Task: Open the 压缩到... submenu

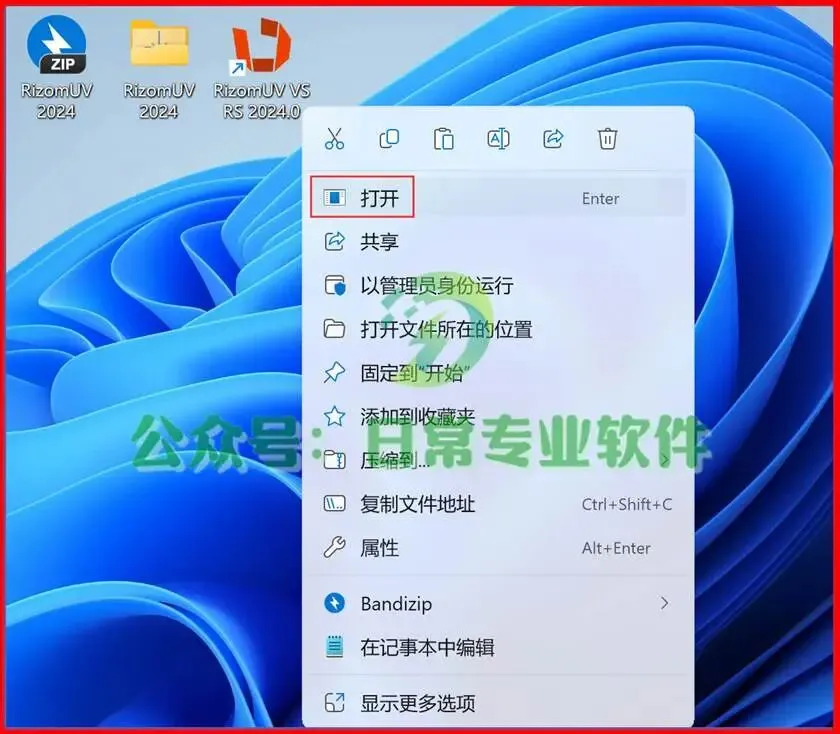Action: 498,460
